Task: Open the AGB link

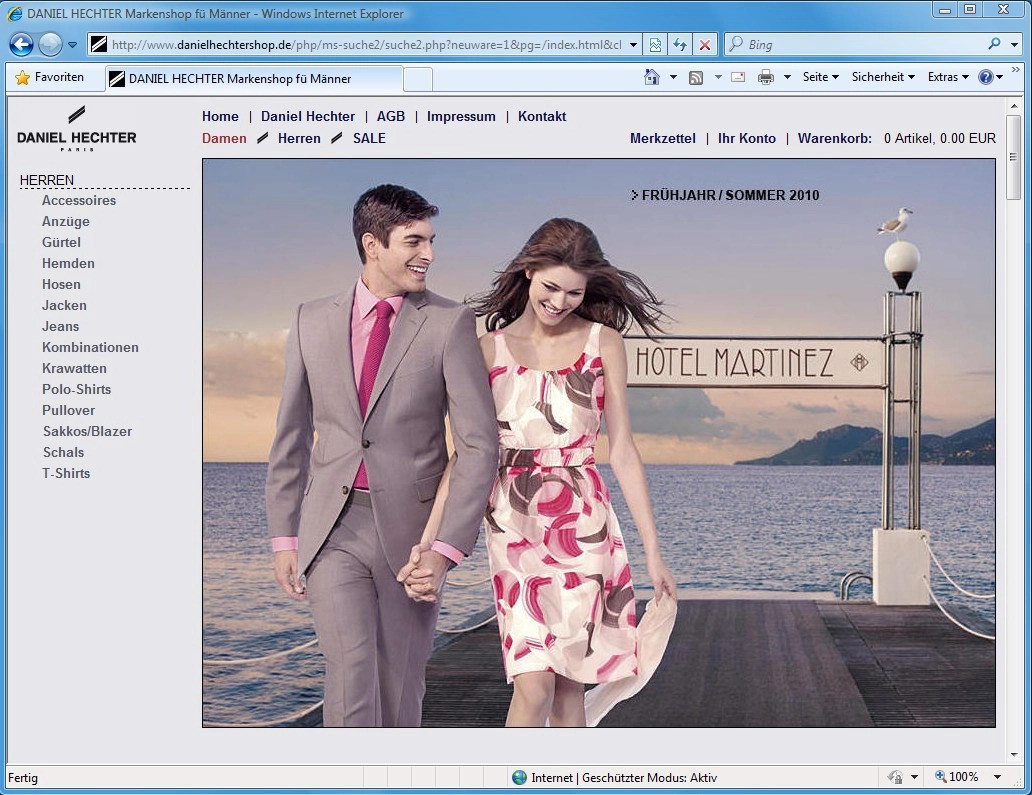Action: point(391,116)
